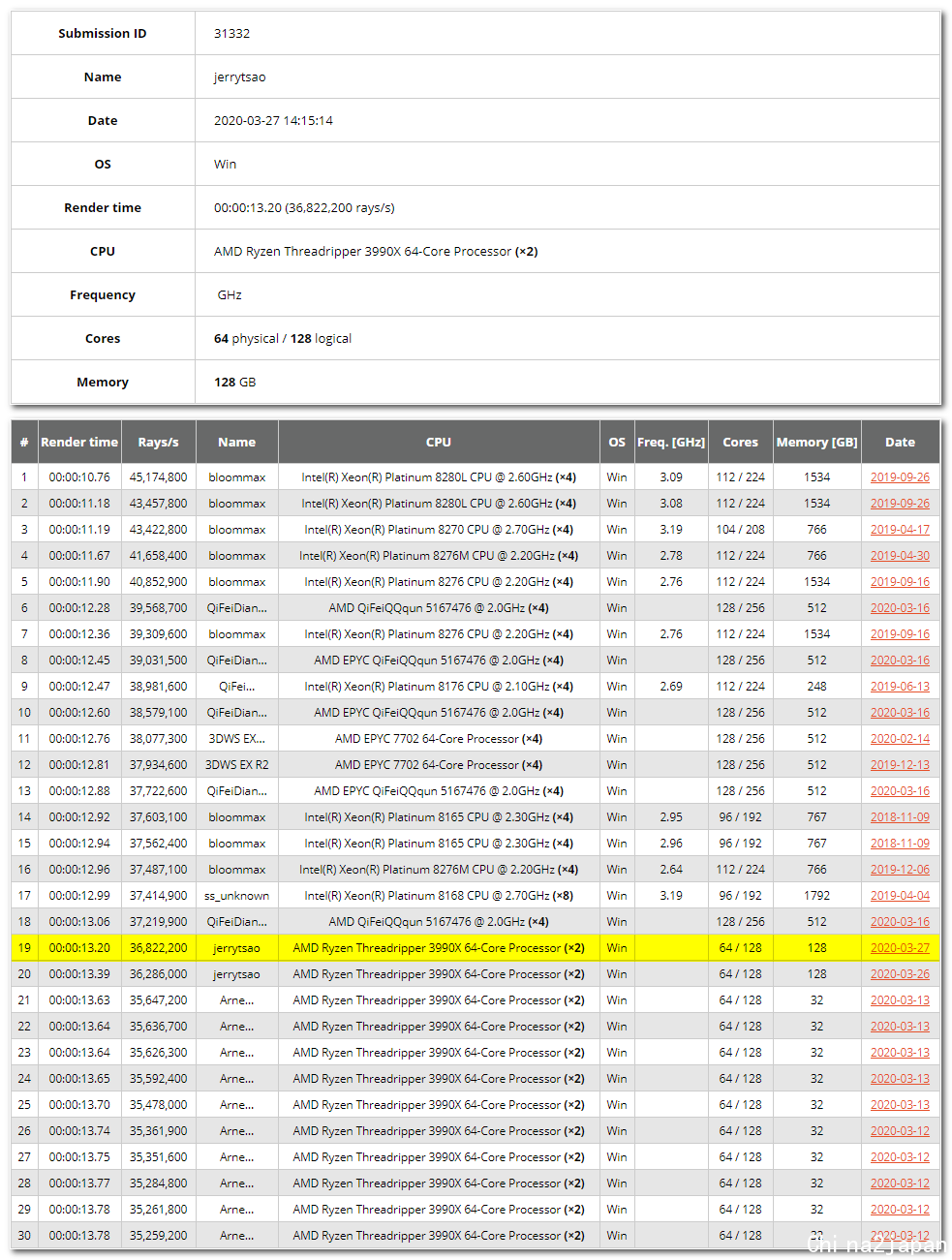952x1260 pixels.
Task: Select the name cell ss_unknown
Action: 236,896
